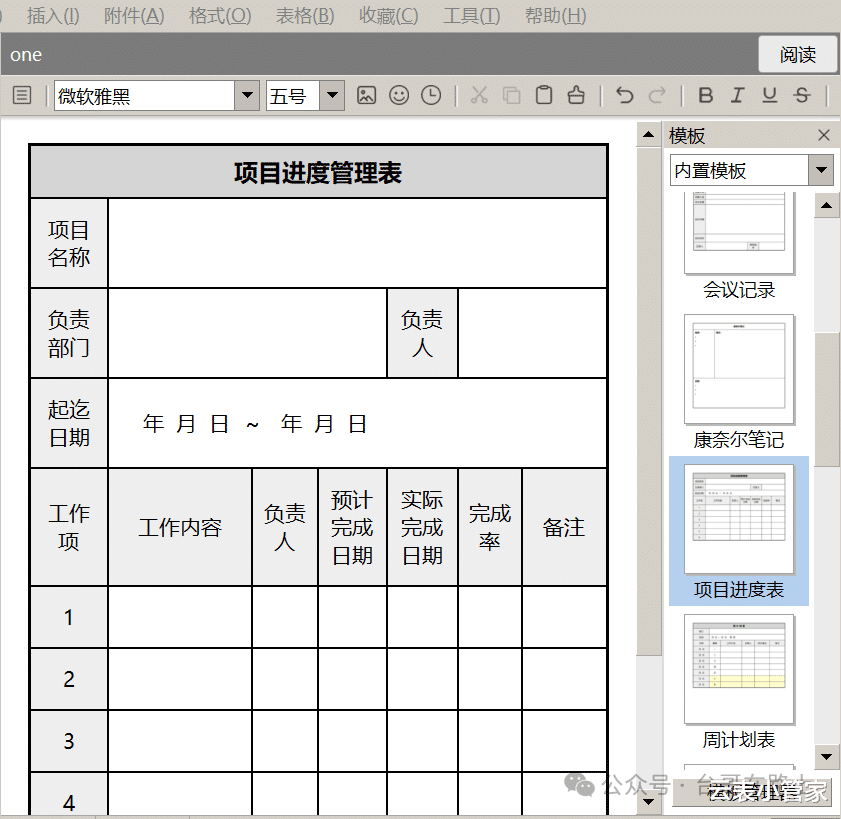Click the 起迄日期 date range cell
This screenshot has width=841, height=819.
pyautogui.click(x=357, y=423)
